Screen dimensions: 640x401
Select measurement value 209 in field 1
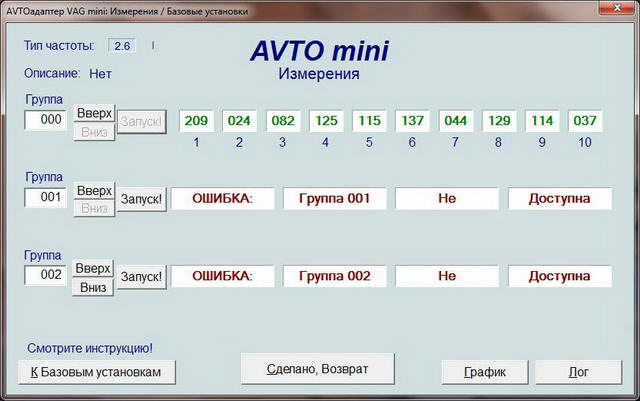(x=197, y=121)
